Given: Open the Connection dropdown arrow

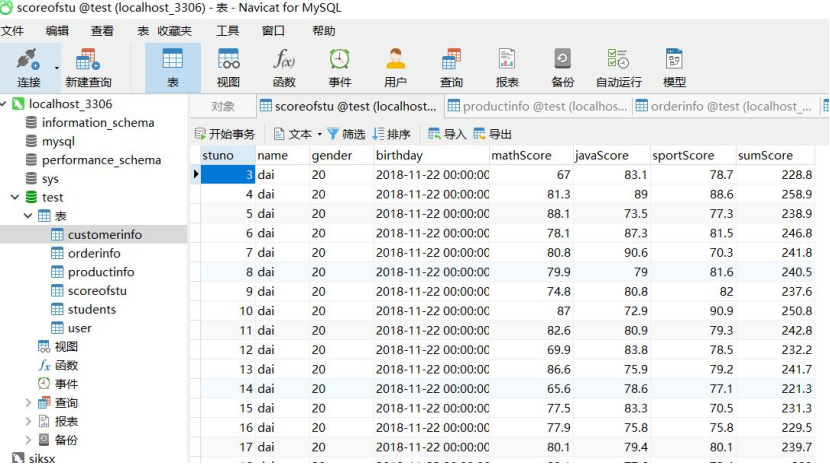Looking at the screenshot, I should click(57, 68).
